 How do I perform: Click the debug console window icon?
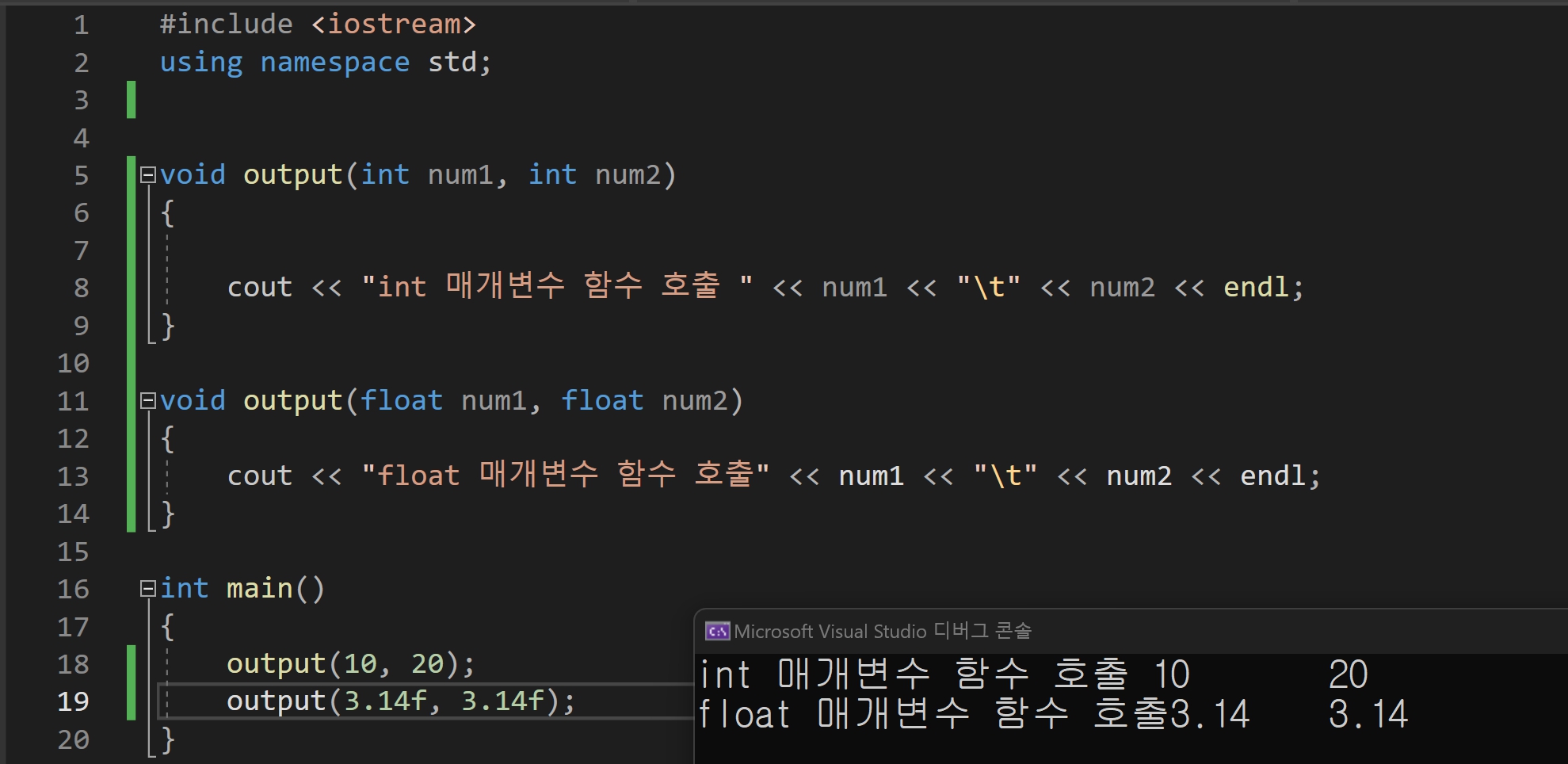point(717,632)
